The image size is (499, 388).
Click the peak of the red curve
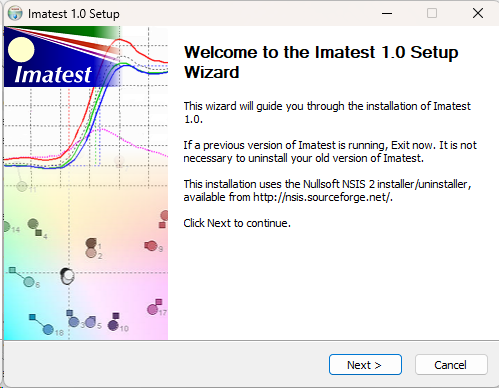point(118,40)
